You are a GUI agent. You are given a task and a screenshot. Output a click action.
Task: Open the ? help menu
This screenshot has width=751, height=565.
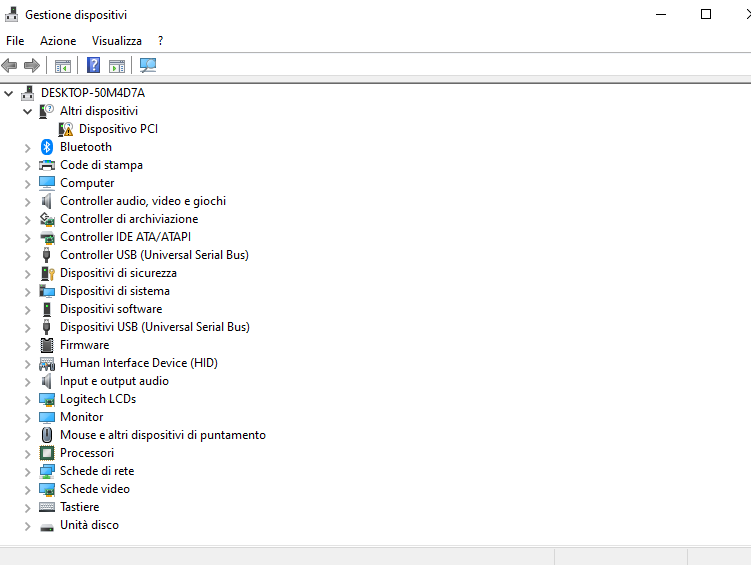pos(160,41)
